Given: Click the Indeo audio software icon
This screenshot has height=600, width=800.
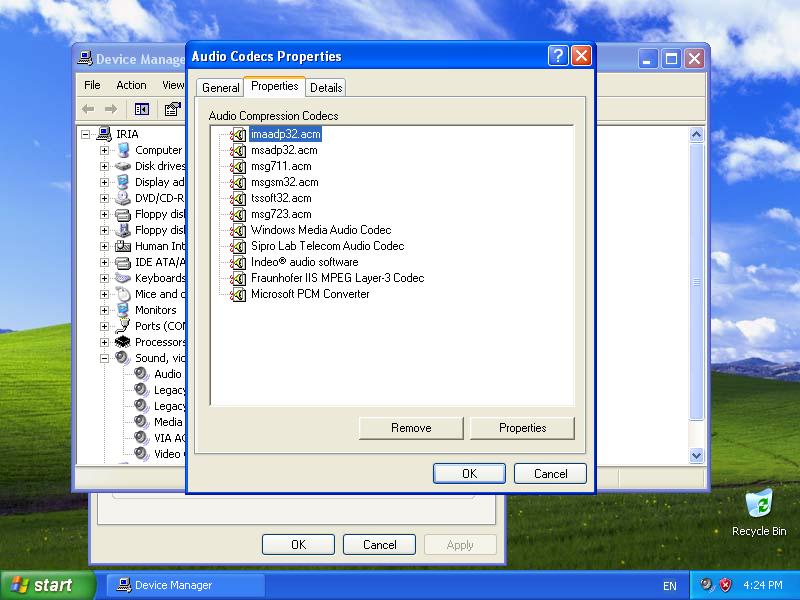Looking at the screenshot, I should pos(238,262).
